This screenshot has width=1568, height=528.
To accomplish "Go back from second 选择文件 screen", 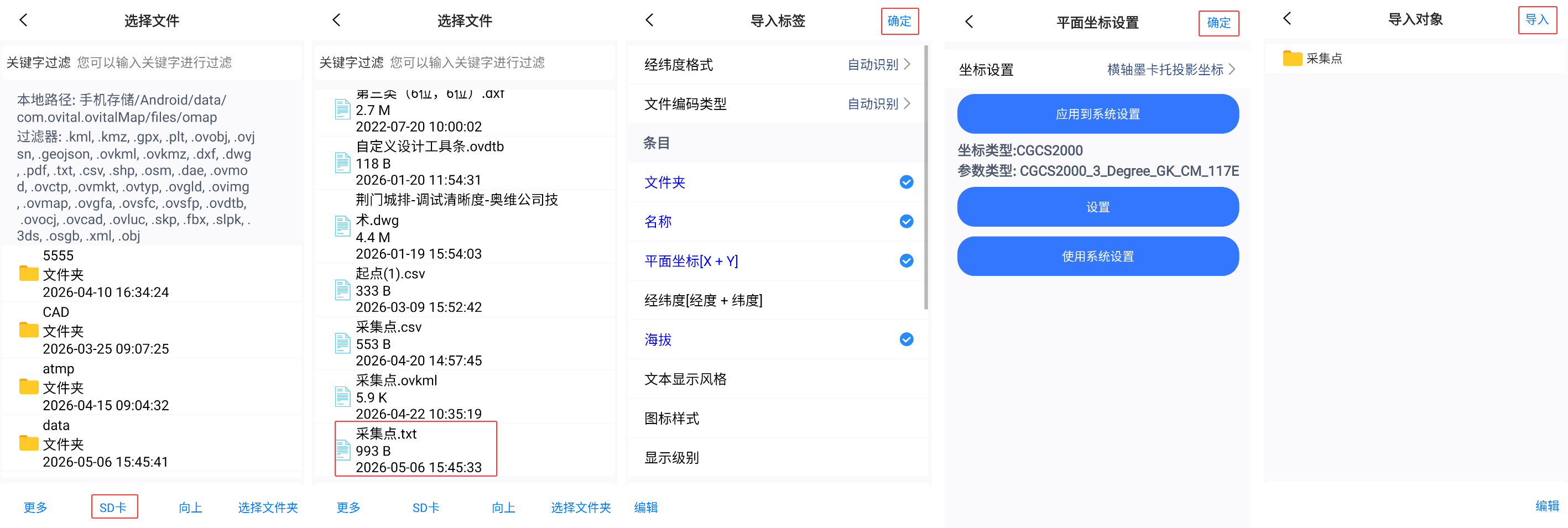I will tap(336, 20).
